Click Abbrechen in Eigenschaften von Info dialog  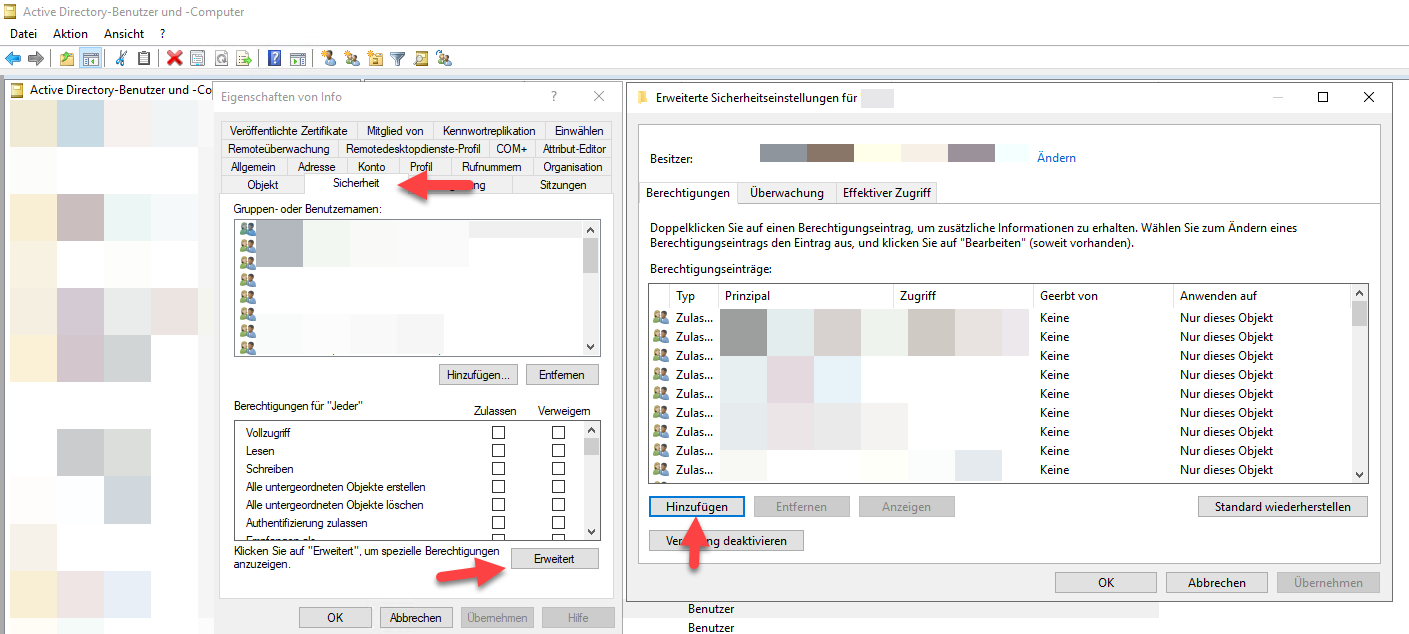coord(416,618)
